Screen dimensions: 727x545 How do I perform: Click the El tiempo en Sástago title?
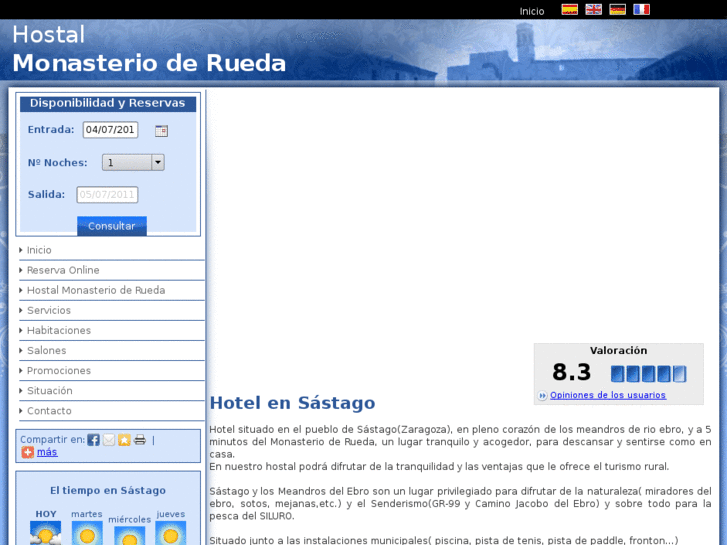pyautogui.click(x=108, y=490)
